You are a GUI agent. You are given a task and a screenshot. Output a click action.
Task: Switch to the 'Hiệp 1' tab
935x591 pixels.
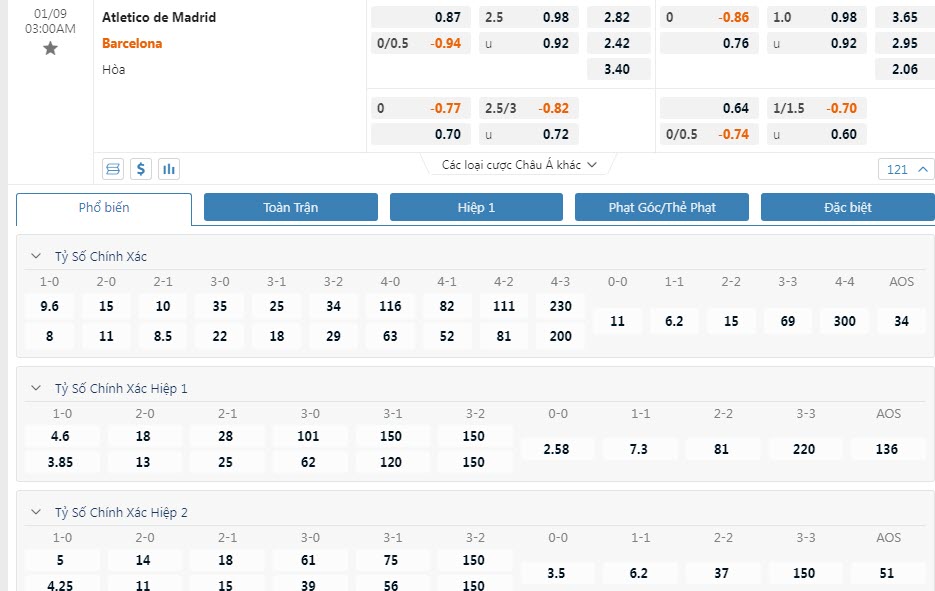(x=476, y=207)
